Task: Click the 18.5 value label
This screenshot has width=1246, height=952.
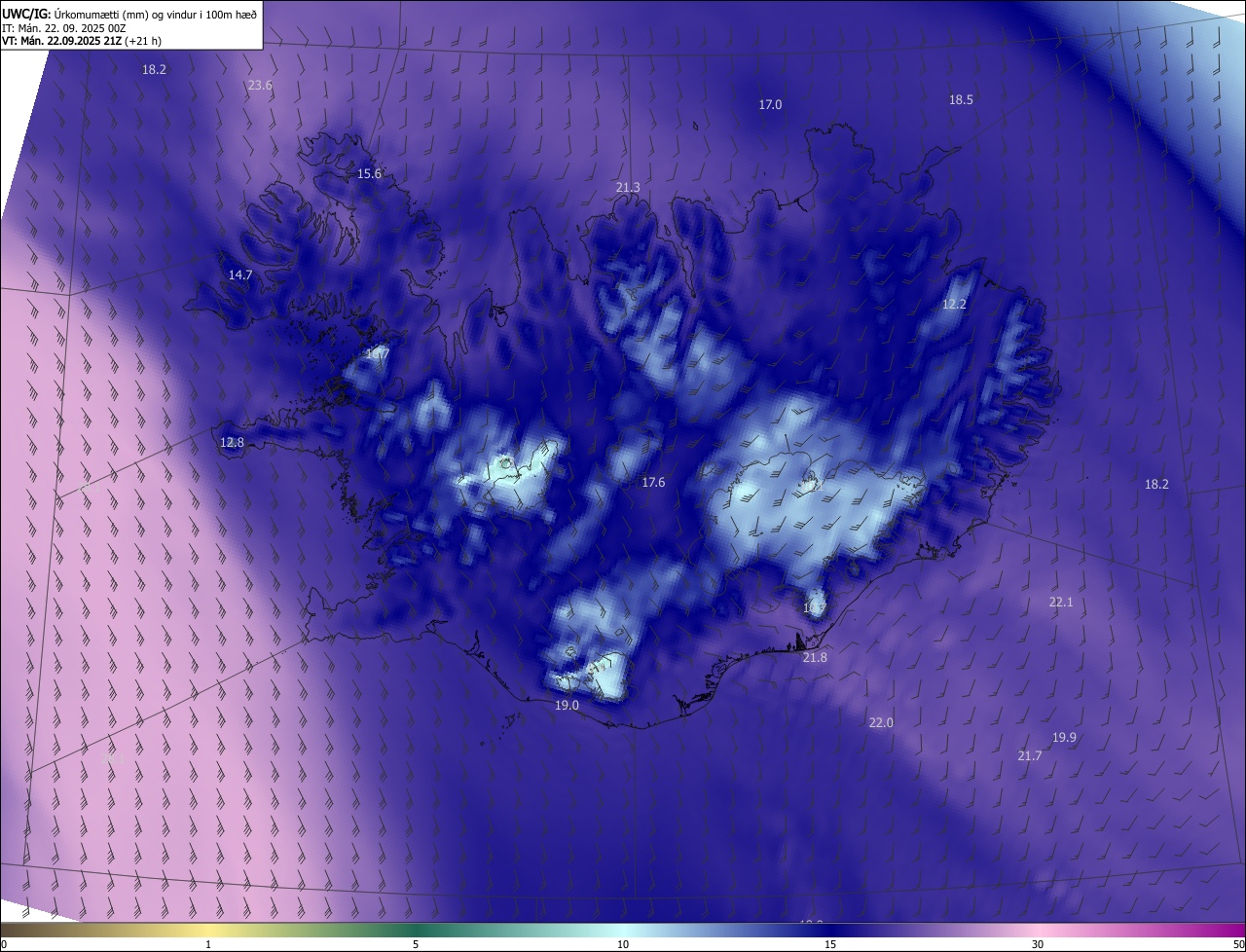Action: [x=961, y=100]
